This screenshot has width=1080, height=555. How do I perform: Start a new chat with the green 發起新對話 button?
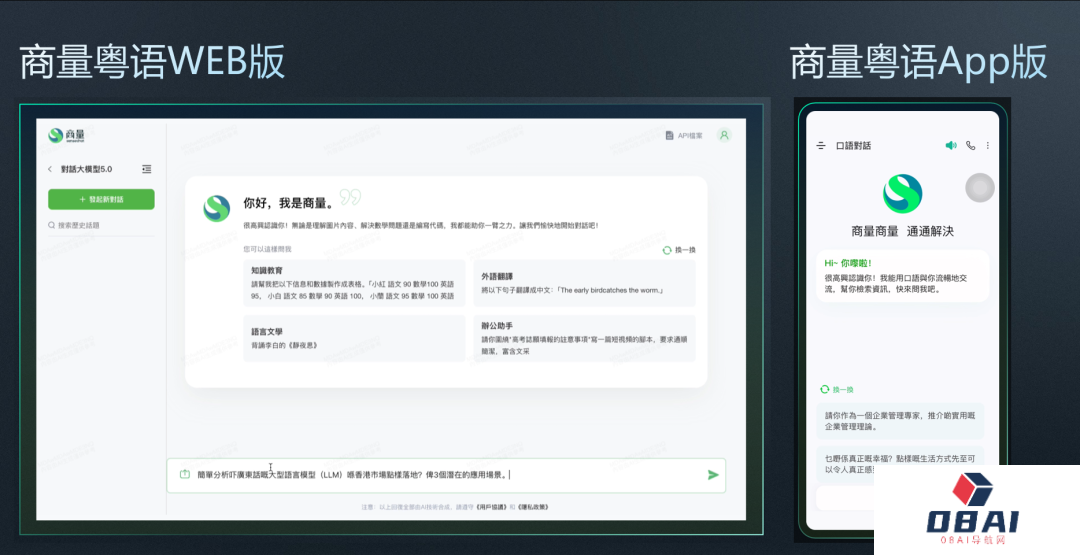(101, 199)
